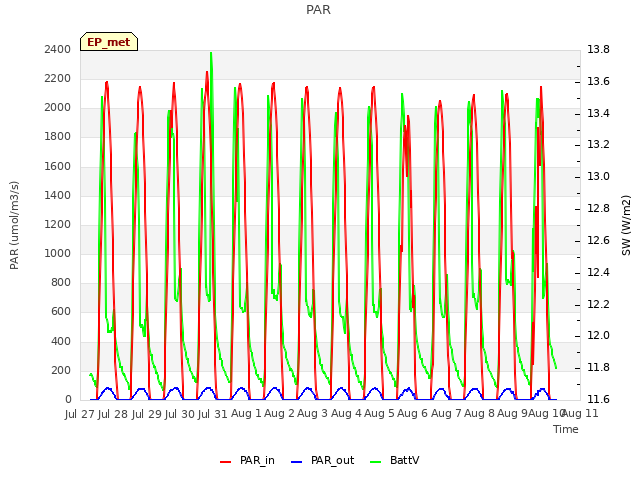Click the 'Time' x-axis label

tap(566, 429)
